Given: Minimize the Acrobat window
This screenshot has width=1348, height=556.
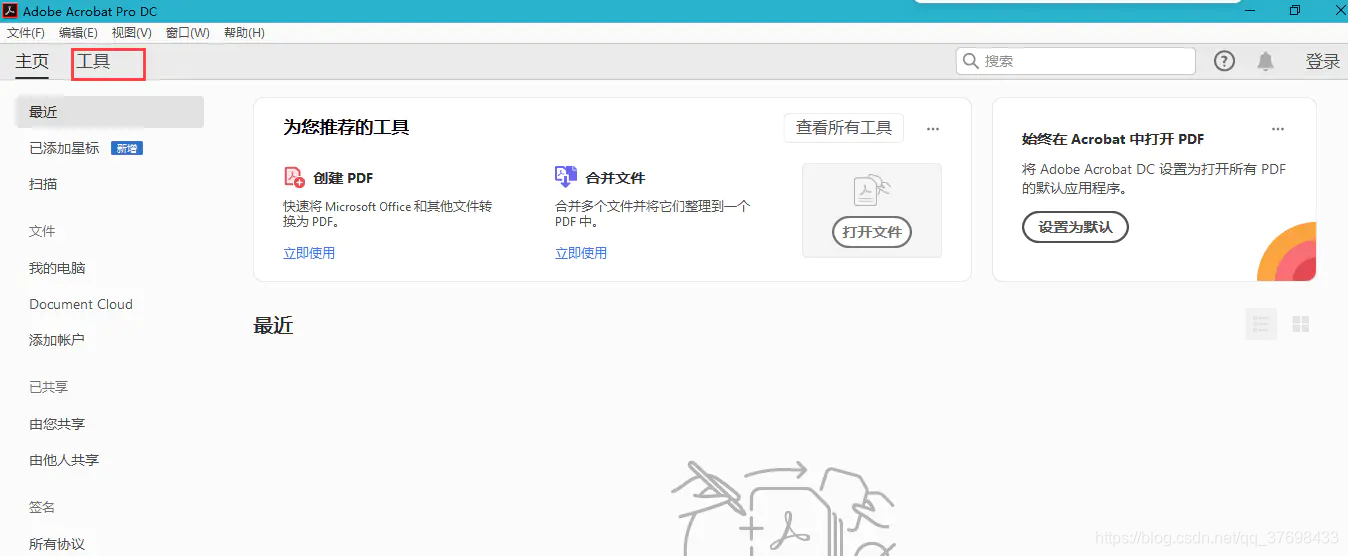Looking at the screenshot, I should [x=1250, y=10].
